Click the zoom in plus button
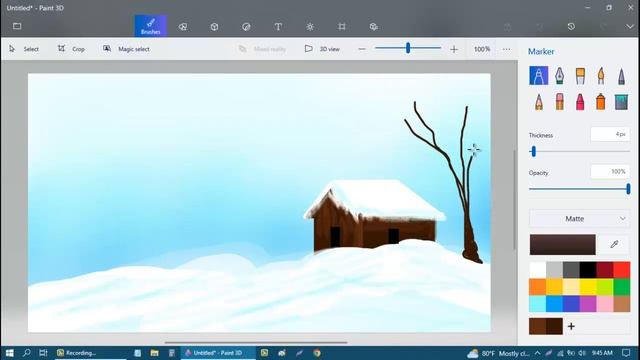Image resolution: width=640 pixels, height=360 pixels. coord(454,49)
